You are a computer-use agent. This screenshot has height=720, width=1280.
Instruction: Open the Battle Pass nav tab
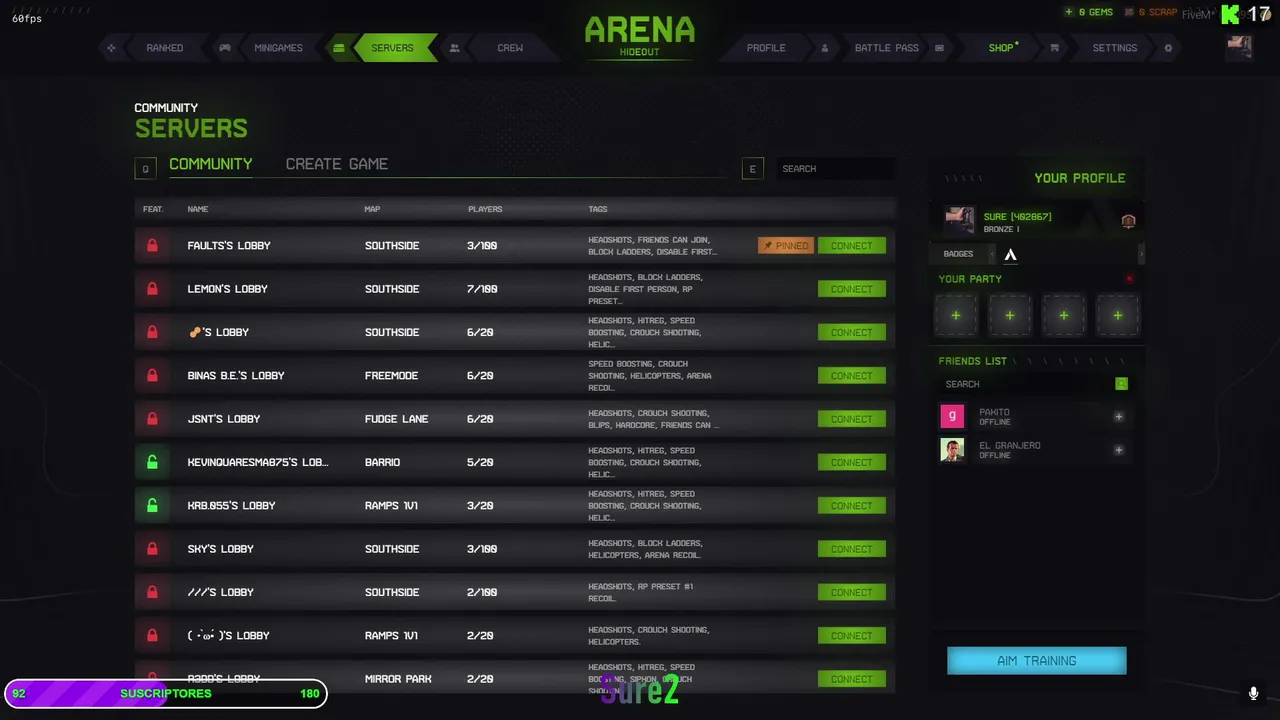[886, 48]
